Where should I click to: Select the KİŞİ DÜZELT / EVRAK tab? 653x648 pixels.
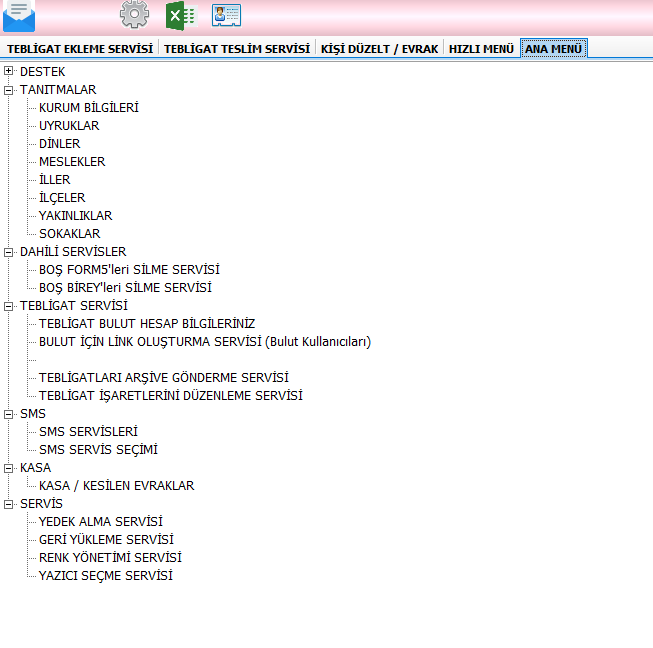[379, 48]
